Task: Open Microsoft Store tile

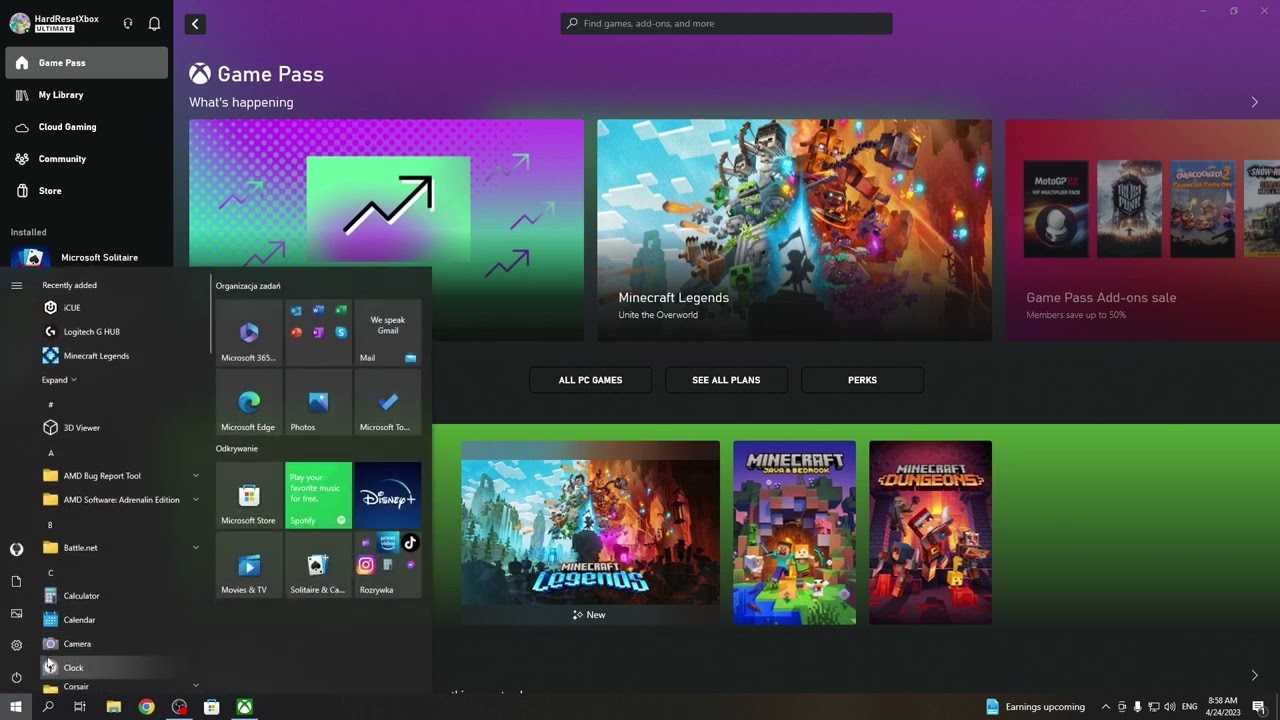Action: [249, 495]
